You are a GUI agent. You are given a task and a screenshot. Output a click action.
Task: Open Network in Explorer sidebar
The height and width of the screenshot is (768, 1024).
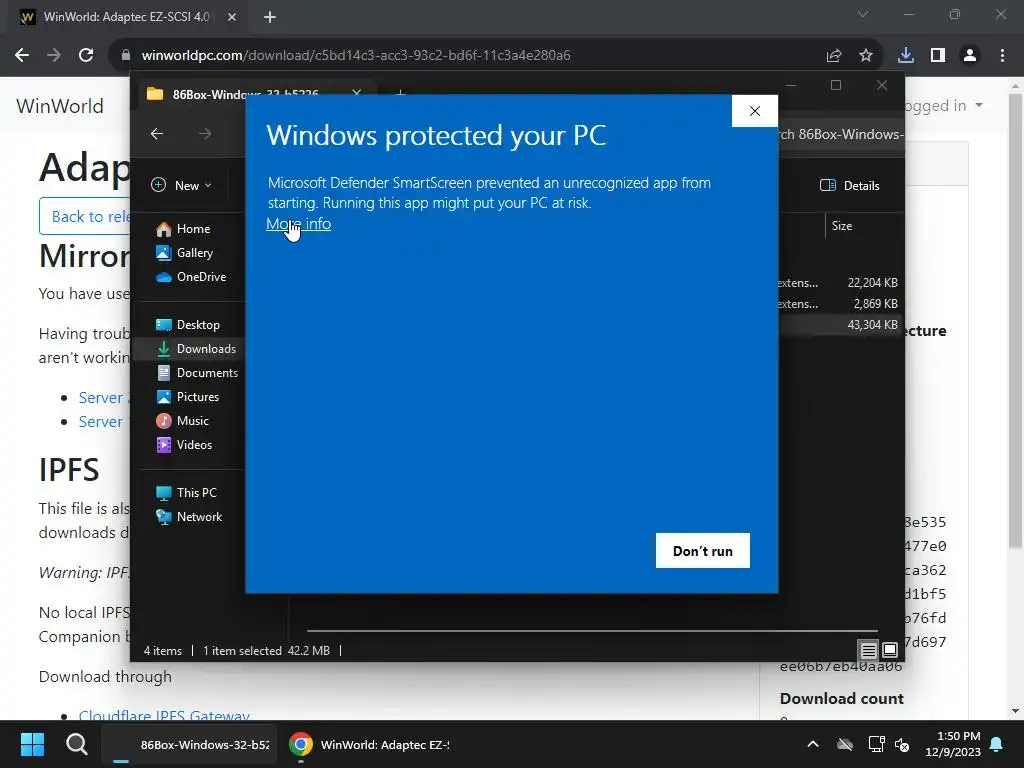tap(189, 517)
